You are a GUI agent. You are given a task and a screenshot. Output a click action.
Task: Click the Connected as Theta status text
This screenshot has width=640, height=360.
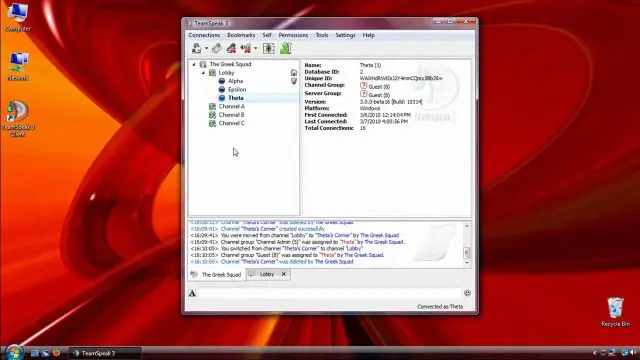(x=440, y=307)
